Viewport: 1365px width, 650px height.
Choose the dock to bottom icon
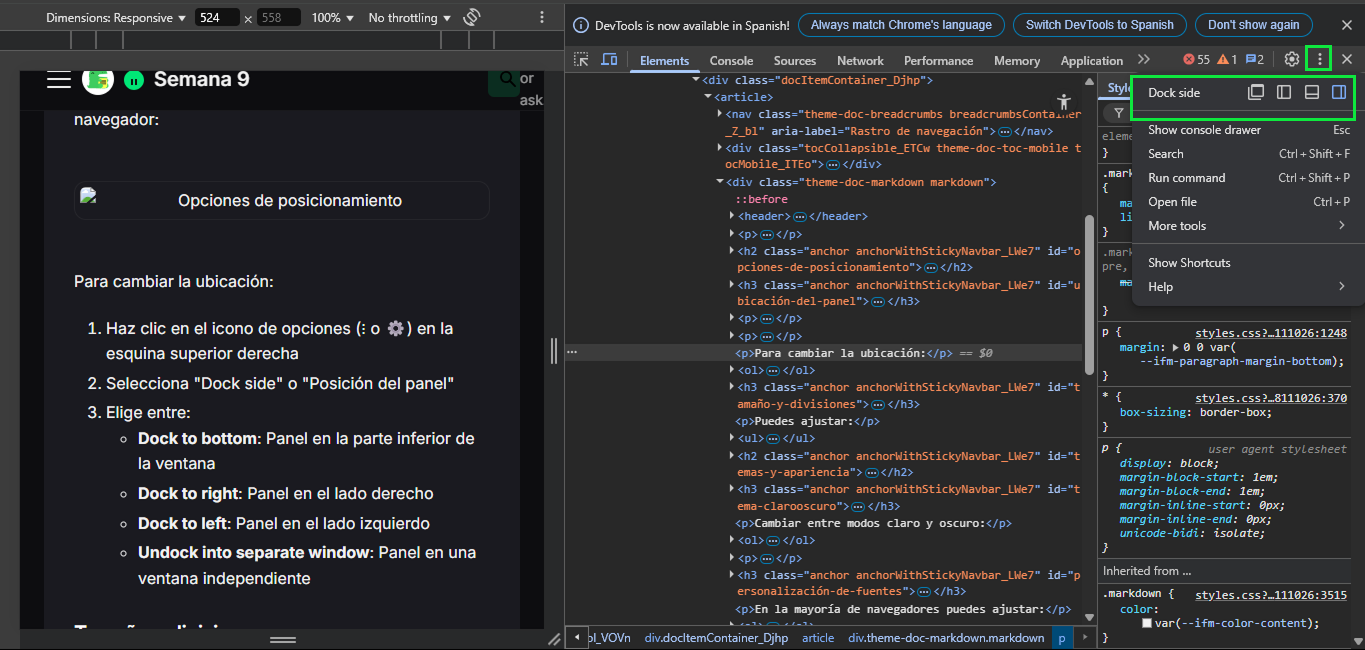tap(1312, 93)
